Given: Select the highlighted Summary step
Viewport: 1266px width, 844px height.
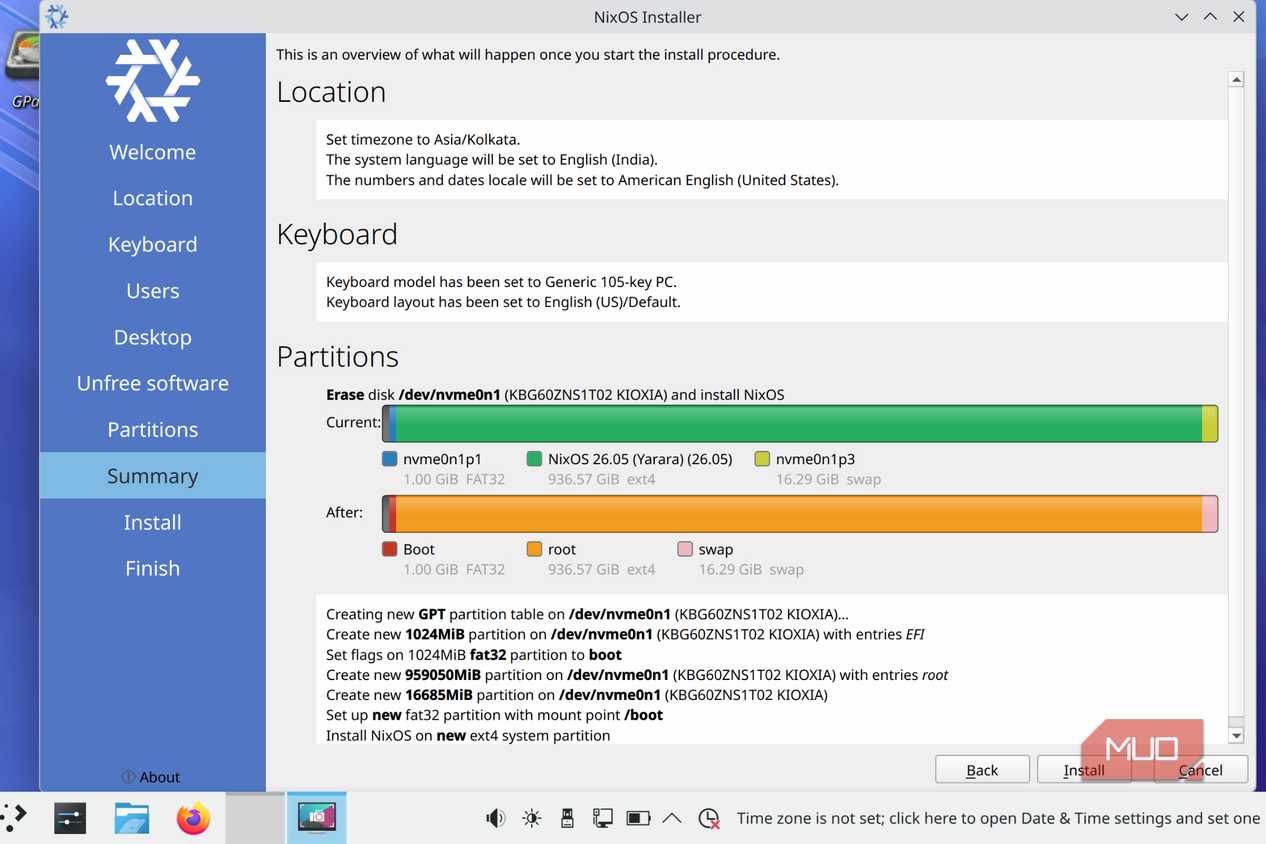Looking at the screenshot, I should [x=153, y=476].
